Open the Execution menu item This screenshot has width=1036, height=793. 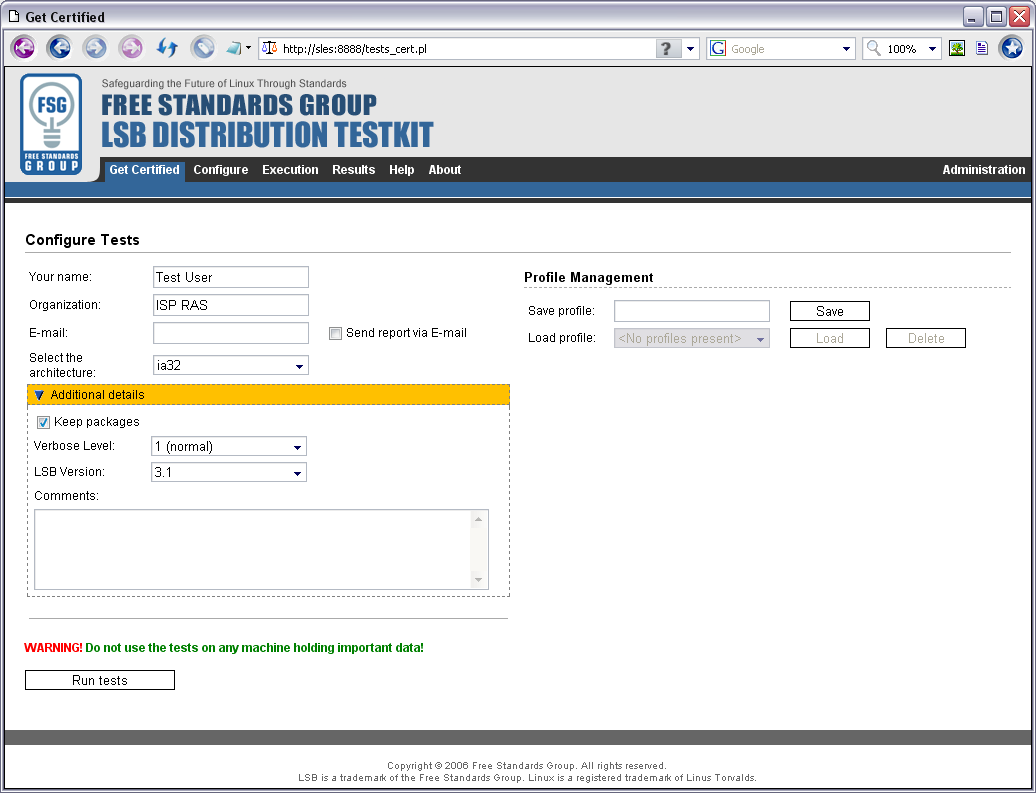tap(290, 170)
